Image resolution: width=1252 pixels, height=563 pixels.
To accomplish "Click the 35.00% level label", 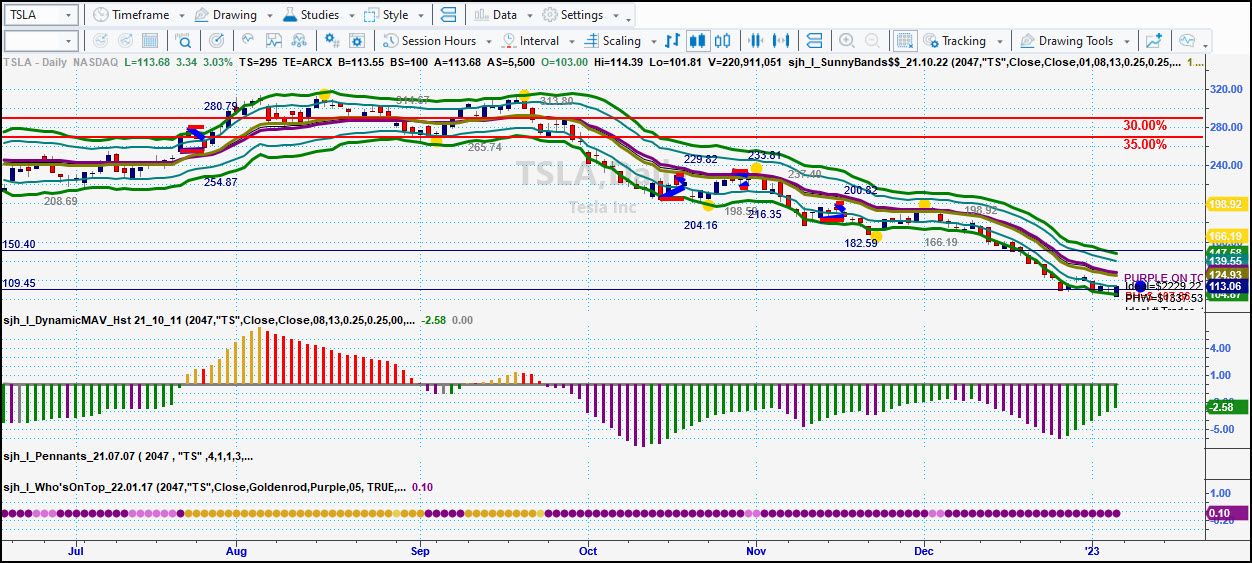I will coord(1144,145).
